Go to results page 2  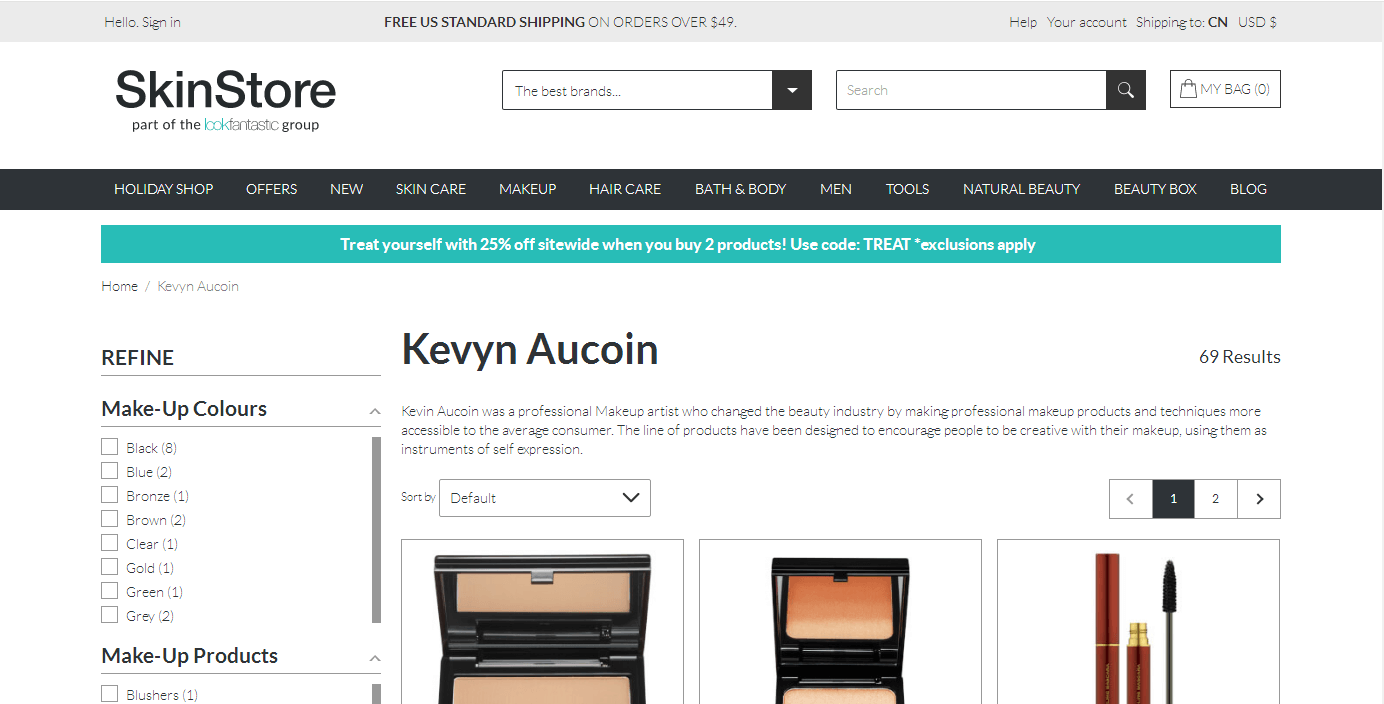[1215, 499]
